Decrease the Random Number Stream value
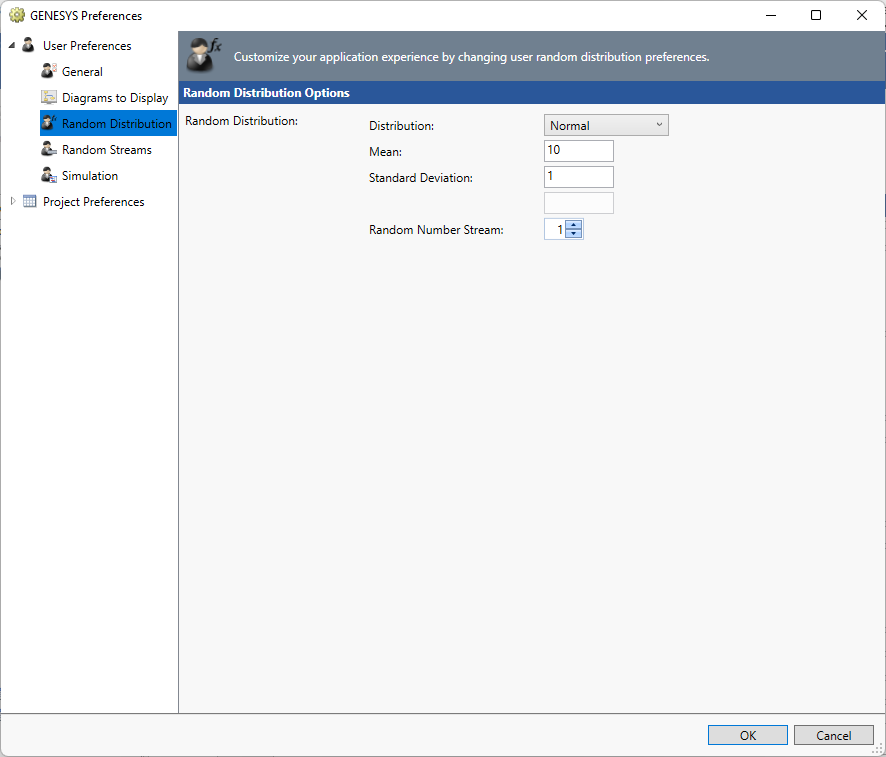Image resolution: width=886 pixels, height=757 pixels. tap(574, 233)
